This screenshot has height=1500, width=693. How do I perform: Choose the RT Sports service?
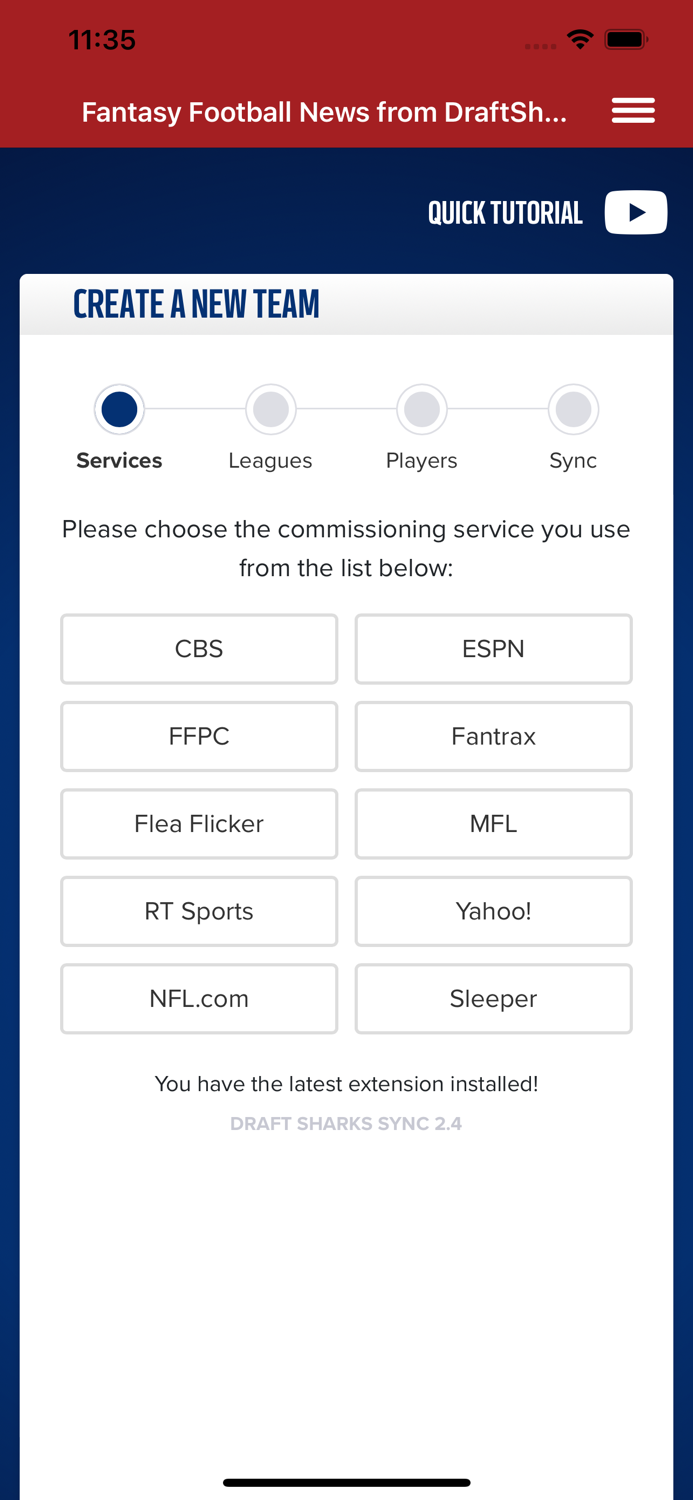click(199, 911)
